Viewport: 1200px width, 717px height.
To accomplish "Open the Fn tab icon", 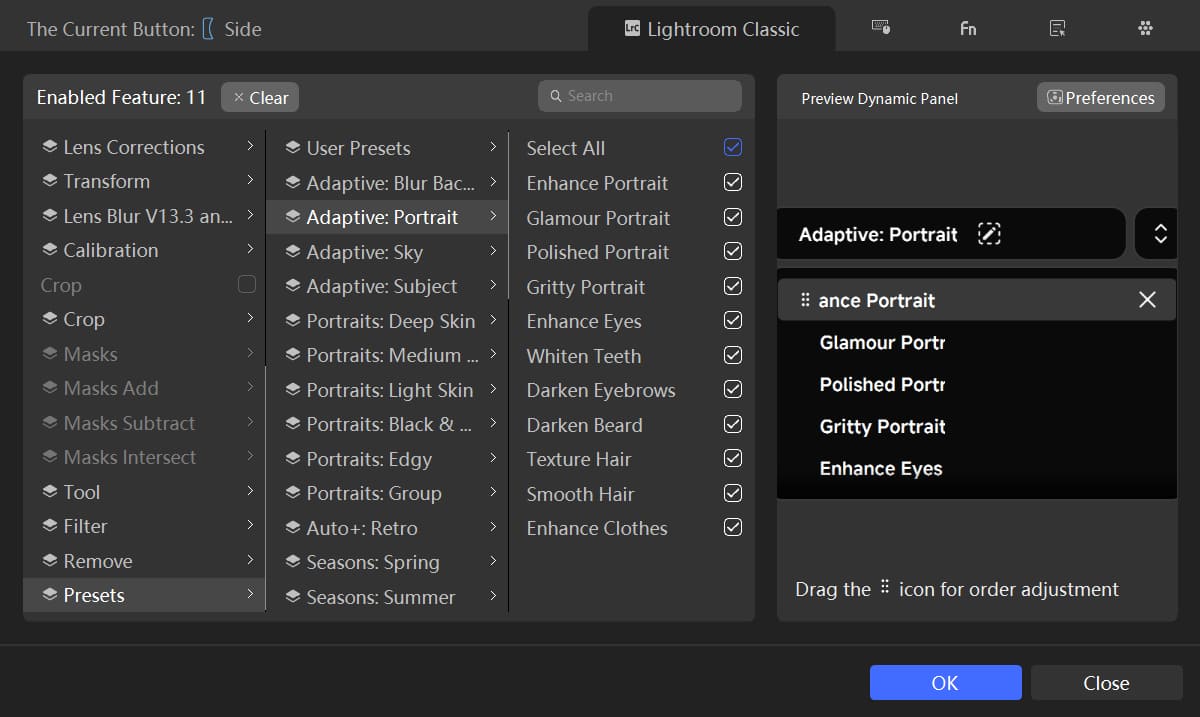I will [968, 28].
